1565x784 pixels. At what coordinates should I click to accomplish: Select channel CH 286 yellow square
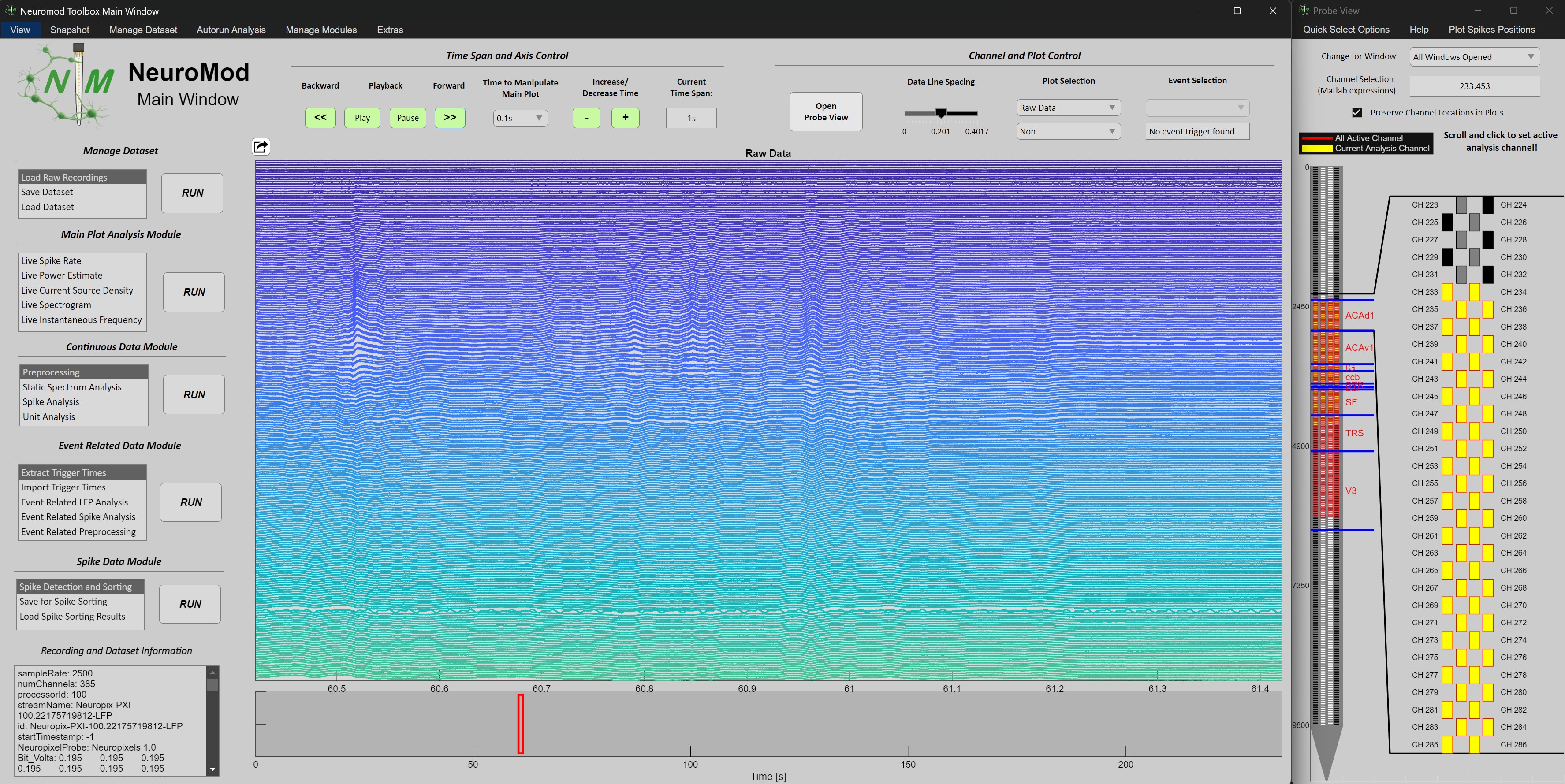pos(1475,744)
